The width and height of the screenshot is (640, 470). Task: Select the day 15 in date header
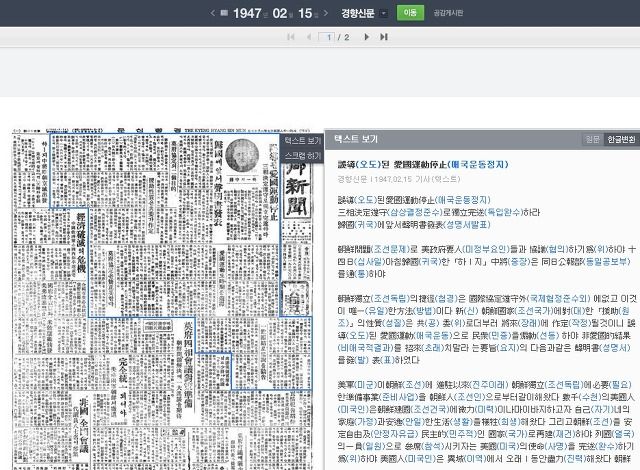tap(305, 13)
